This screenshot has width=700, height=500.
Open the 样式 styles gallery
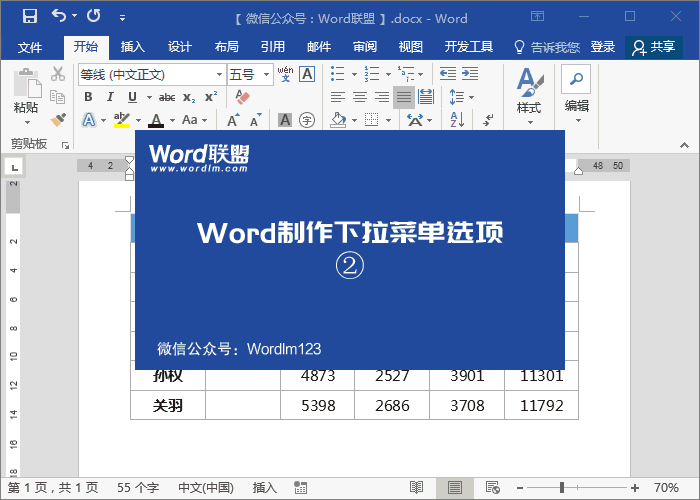pos(529,96)
